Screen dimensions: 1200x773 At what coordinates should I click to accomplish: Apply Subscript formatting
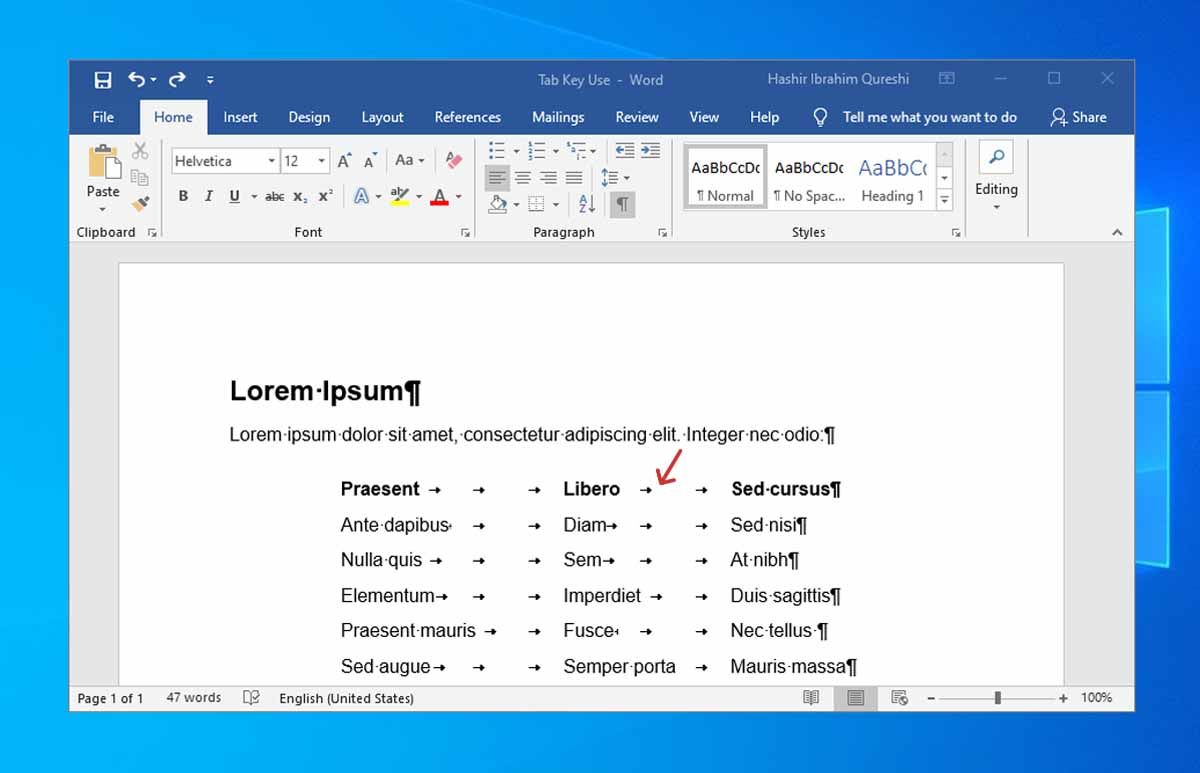click(299, 196)
